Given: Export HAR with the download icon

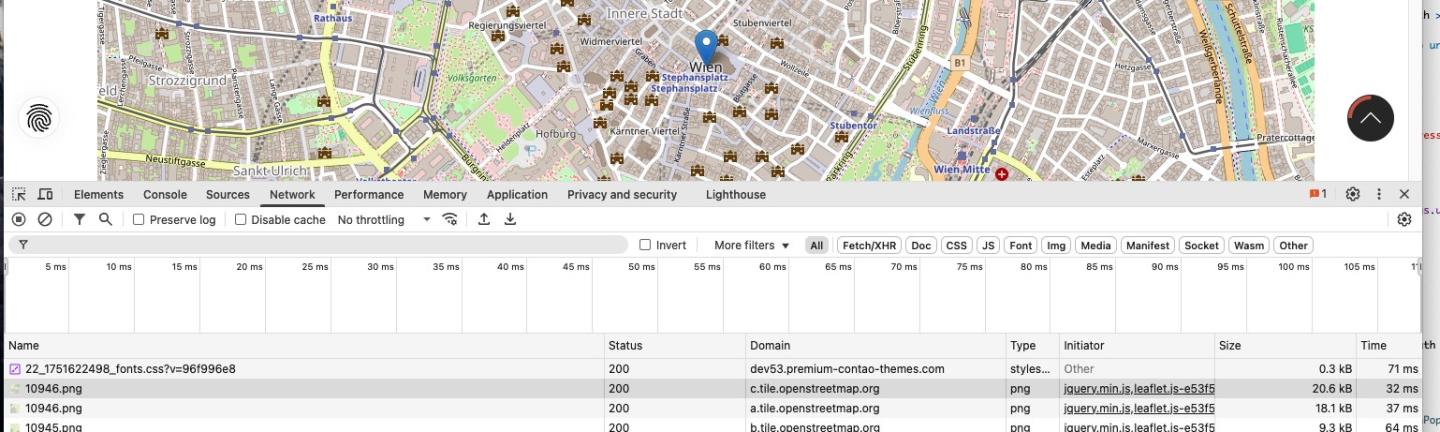Looking at the screenshot, I should (x=510, y=219).
